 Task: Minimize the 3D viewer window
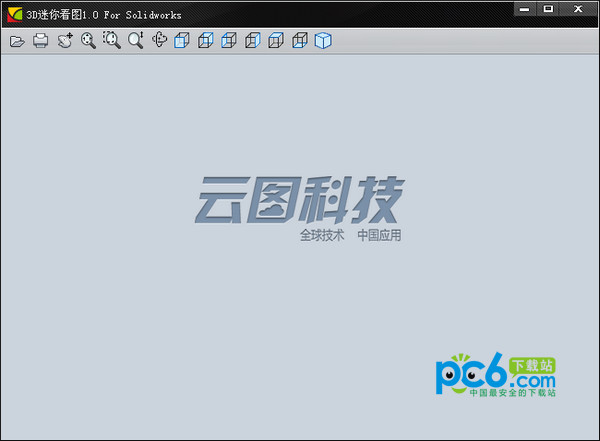525,9
